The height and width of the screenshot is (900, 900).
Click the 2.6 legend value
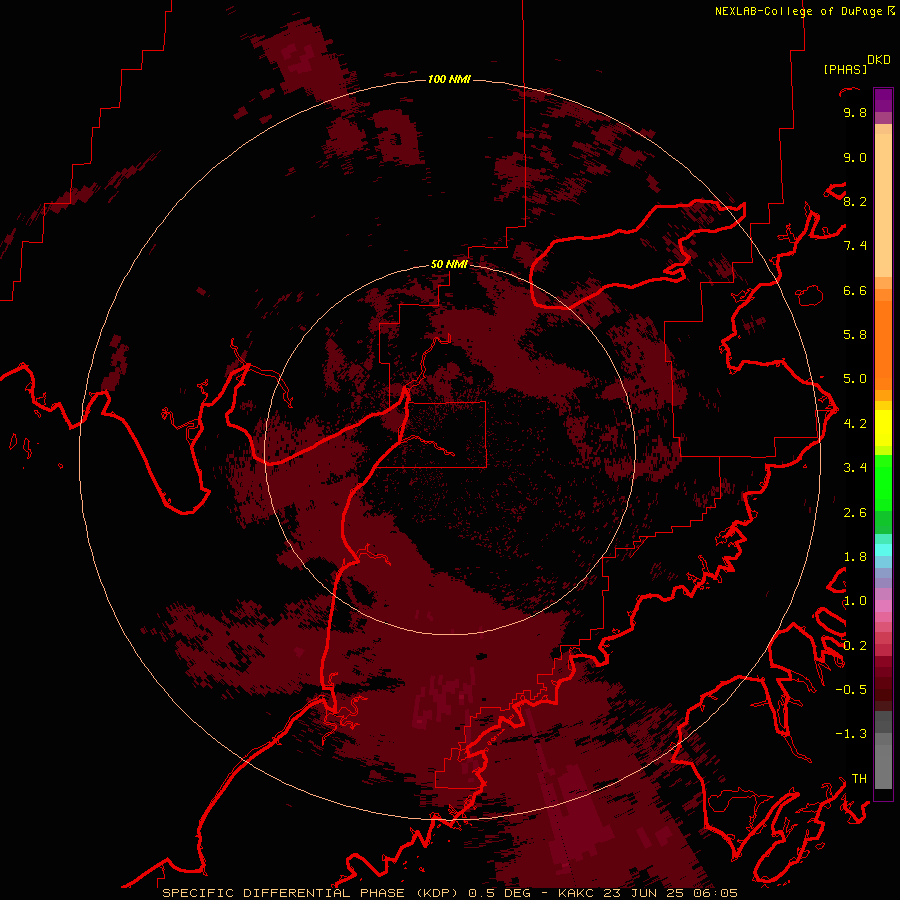pyautogui.click(x=855, y=513)
